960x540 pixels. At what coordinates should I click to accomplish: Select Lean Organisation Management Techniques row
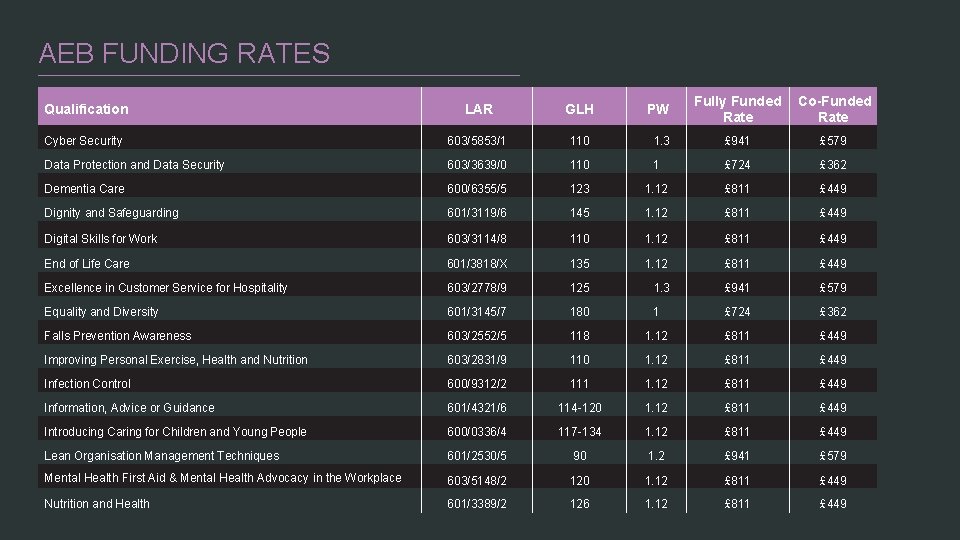pyautogui.click(x=162, y=456)
